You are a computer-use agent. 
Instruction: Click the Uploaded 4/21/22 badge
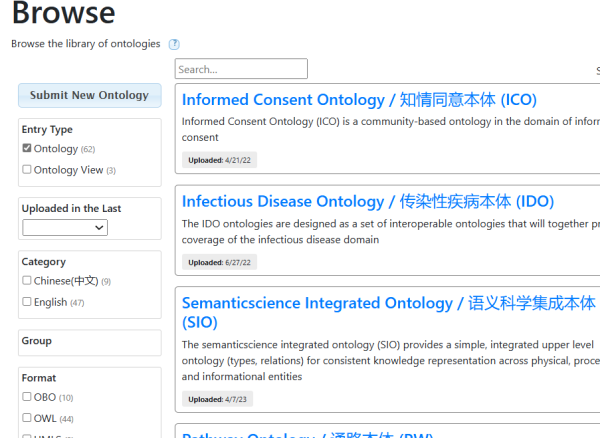point(220,160)
